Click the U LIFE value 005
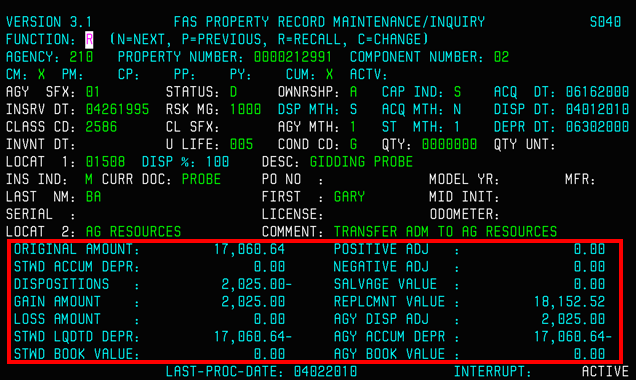Viewport: 636px width, 380px height. [241, 144]
